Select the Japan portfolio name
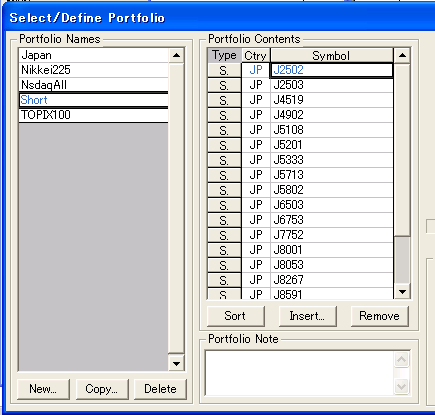 (x=94, y=55)
